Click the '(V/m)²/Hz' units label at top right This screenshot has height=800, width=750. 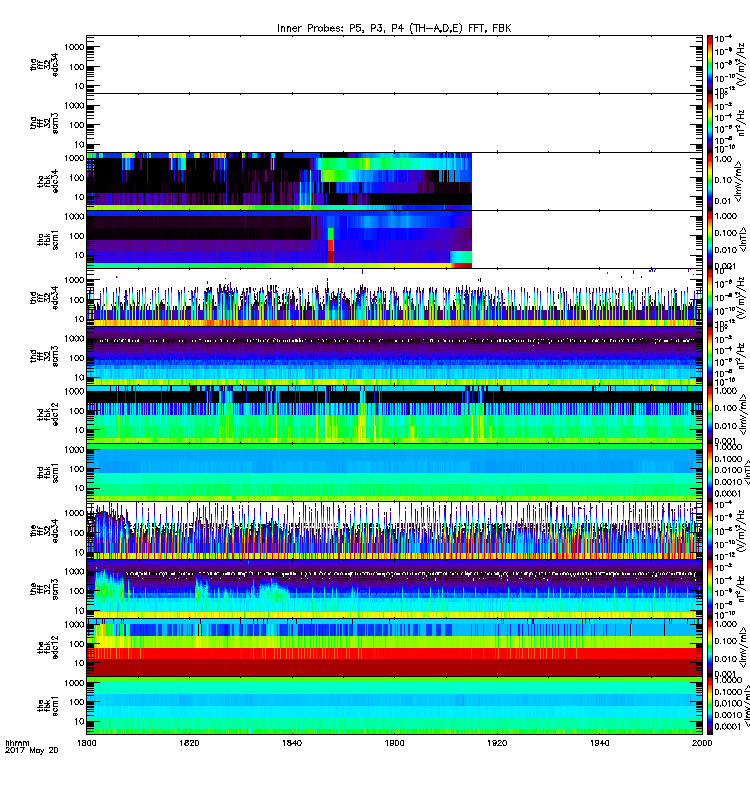[741, 64]
